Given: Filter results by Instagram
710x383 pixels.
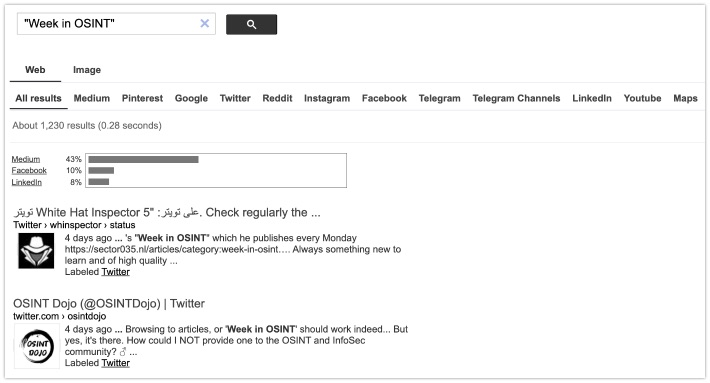Looking at the screenshot, I should pos(327,98).
